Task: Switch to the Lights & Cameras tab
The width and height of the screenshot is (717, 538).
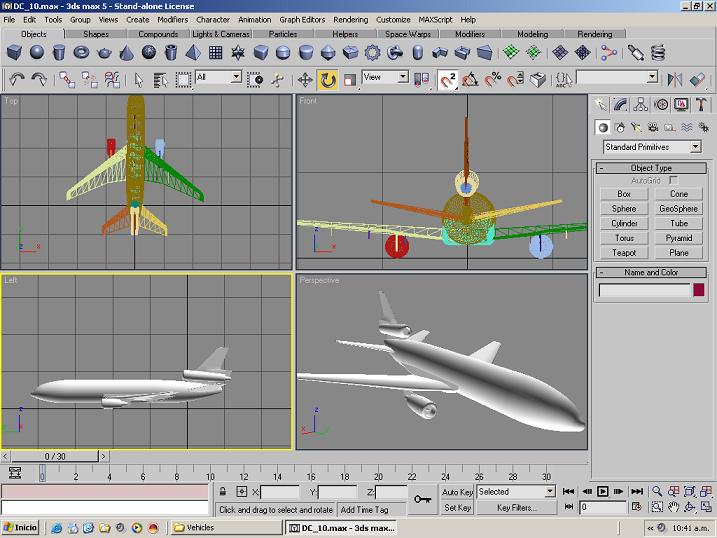Action: coord(220,34)
